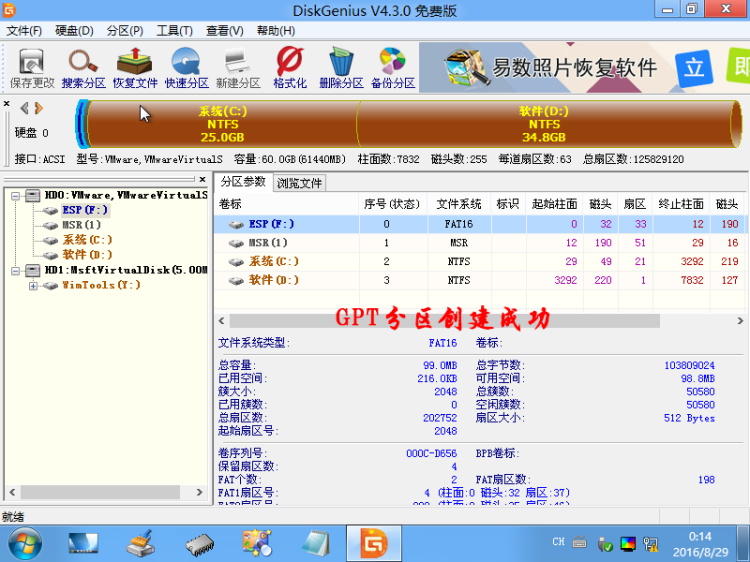Image resolution: width=750 pixels, height=562 pixels.
Task: Switch to the 分区参数 tab
Action: coord(243,182)
